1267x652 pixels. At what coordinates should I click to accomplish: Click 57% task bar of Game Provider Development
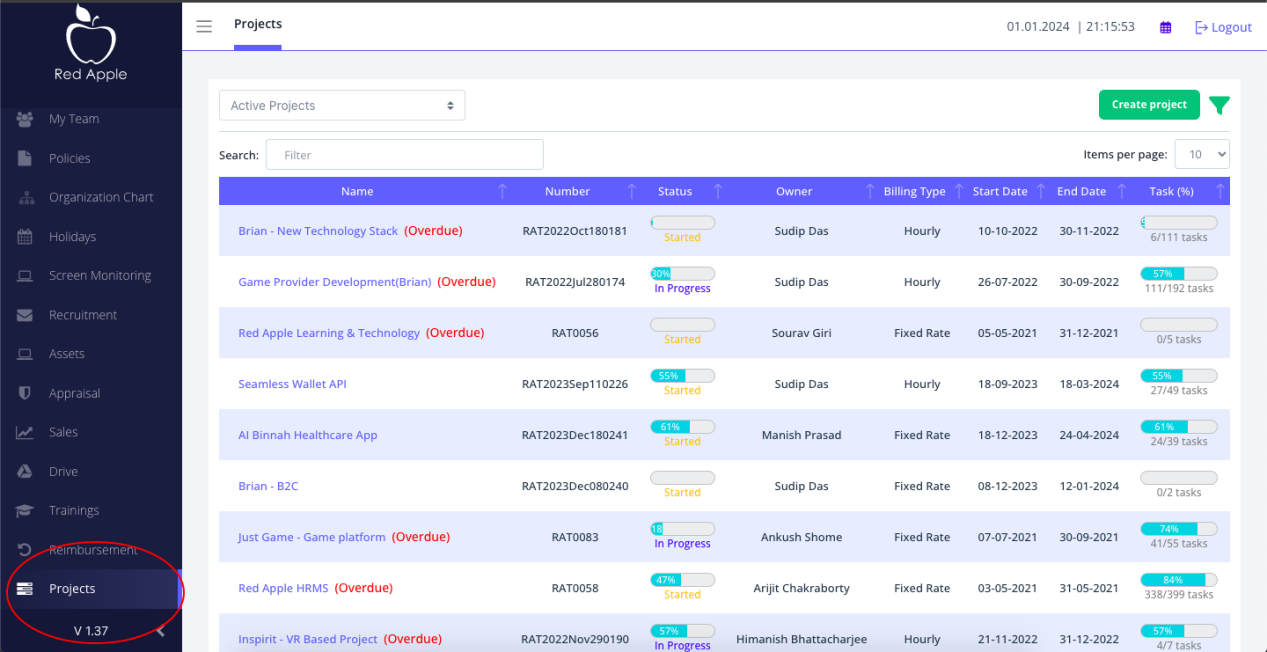[x=1179, y=273]
